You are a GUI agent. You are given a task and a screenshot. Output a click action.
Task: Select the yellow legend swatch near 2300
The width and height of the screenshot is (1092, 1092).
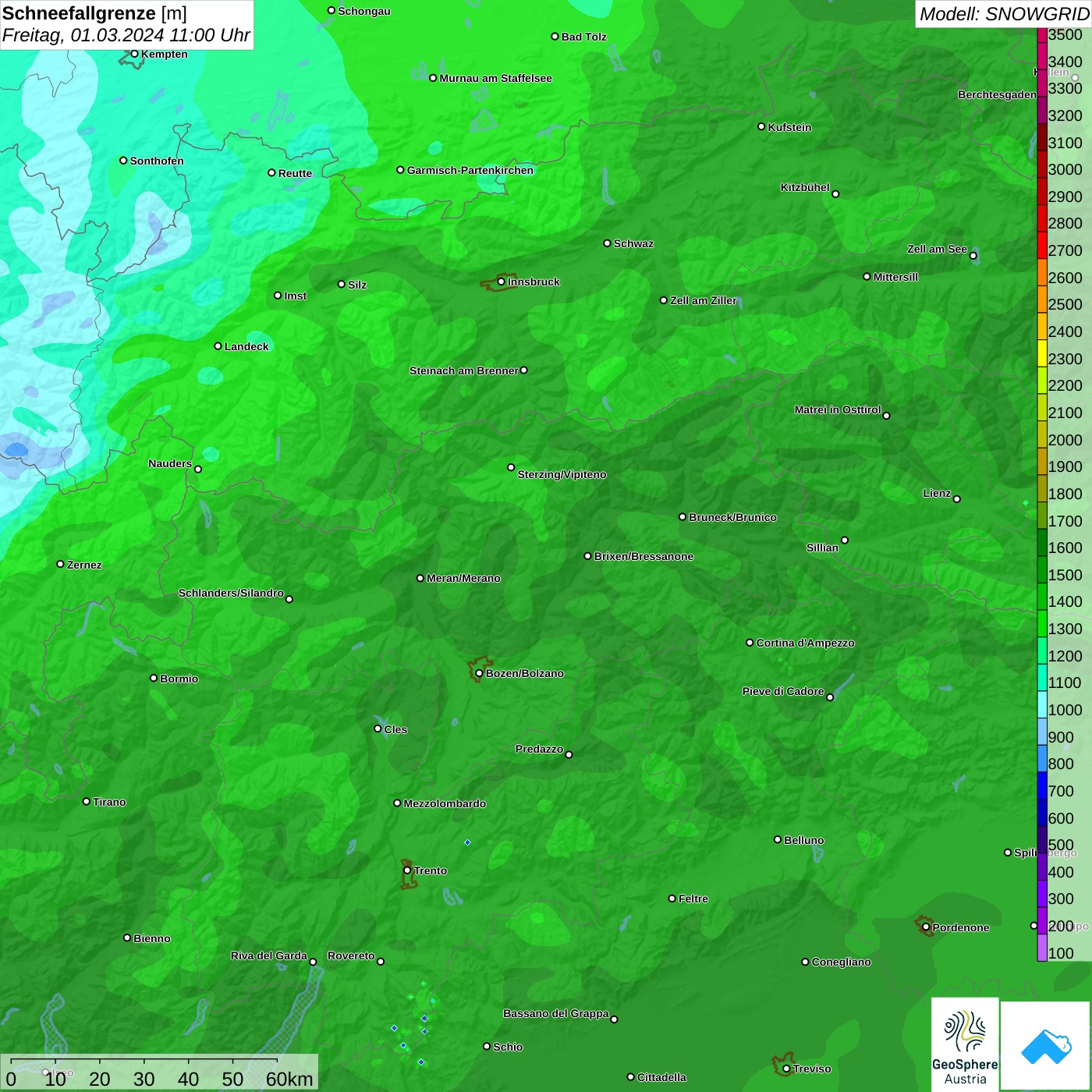point(1042,353)
